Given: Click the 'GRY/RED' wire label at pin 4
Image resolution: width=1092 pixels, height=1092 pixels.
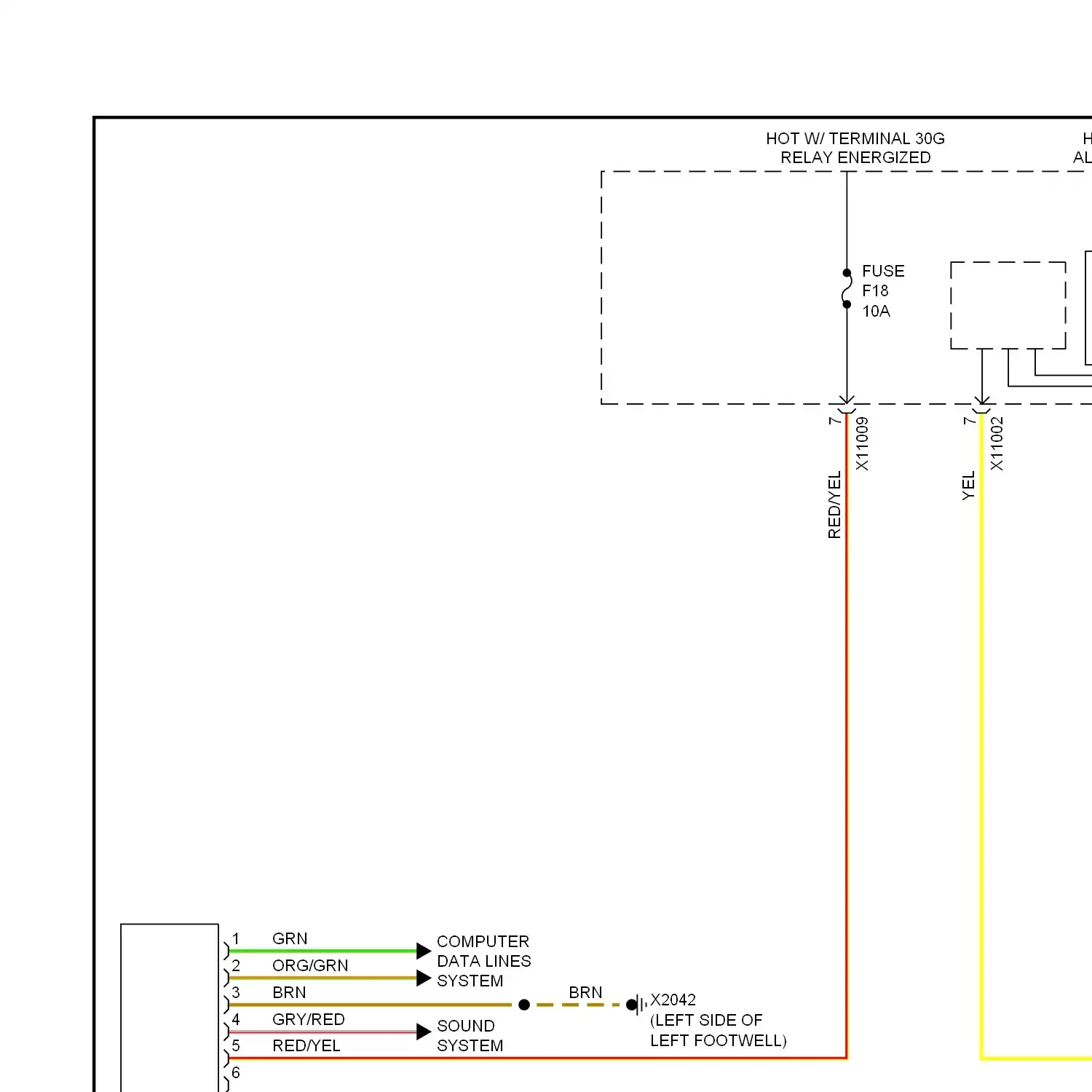Looking at the screenshot, I should [309, 1019].
